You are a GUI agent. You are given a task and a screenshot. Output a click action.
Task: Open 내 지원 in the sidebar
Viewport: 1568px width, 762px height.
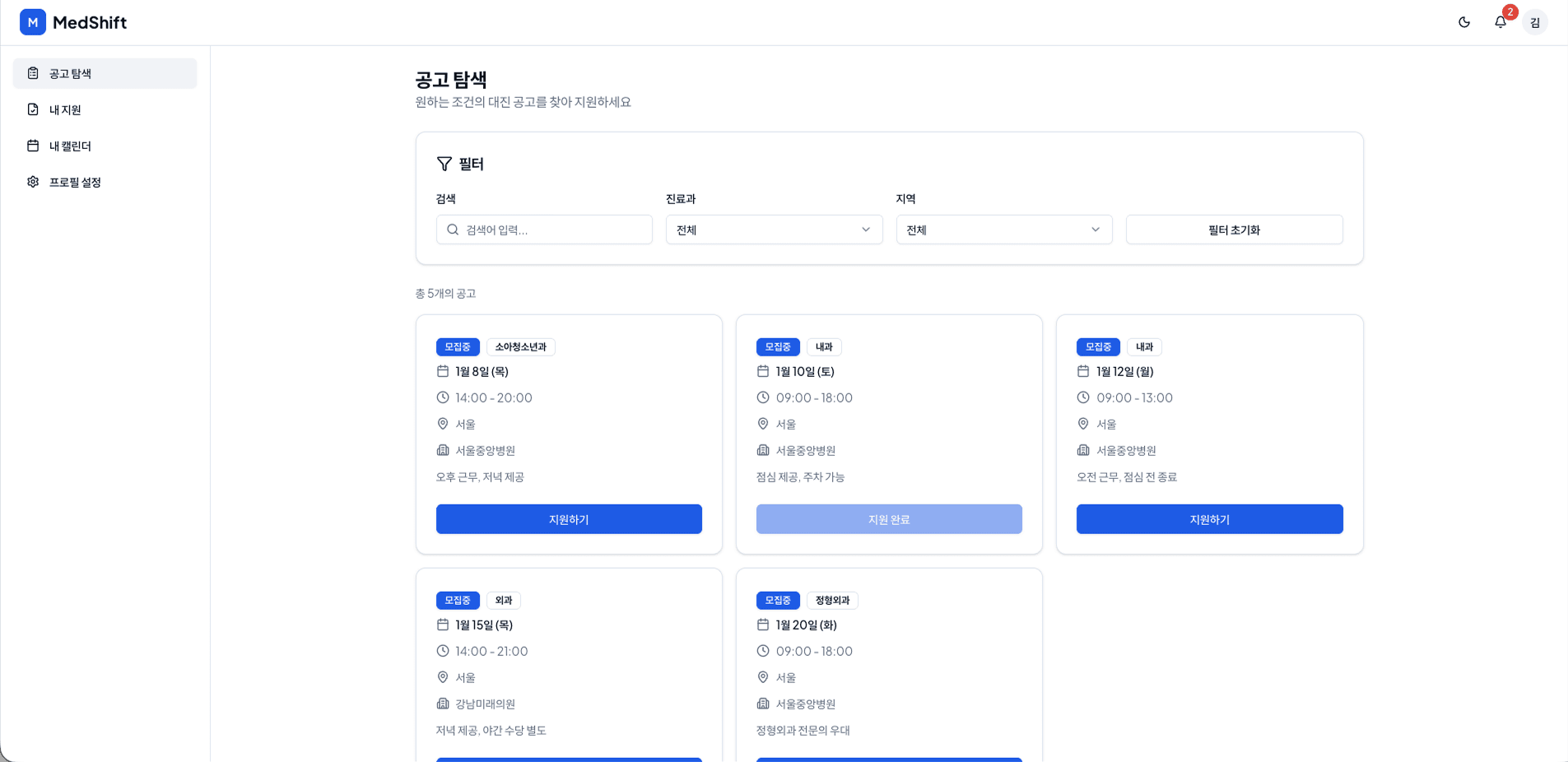64,109
